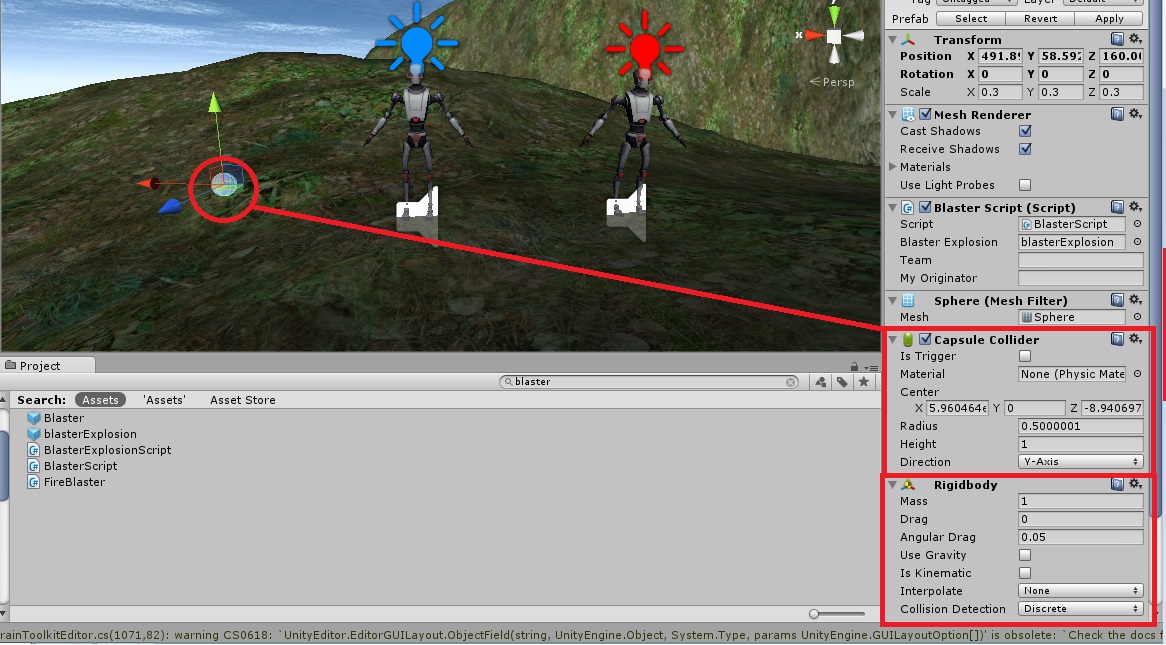Toggle Blaster Script enabled checkbox
1166x645 pixels.
point(925,207)
